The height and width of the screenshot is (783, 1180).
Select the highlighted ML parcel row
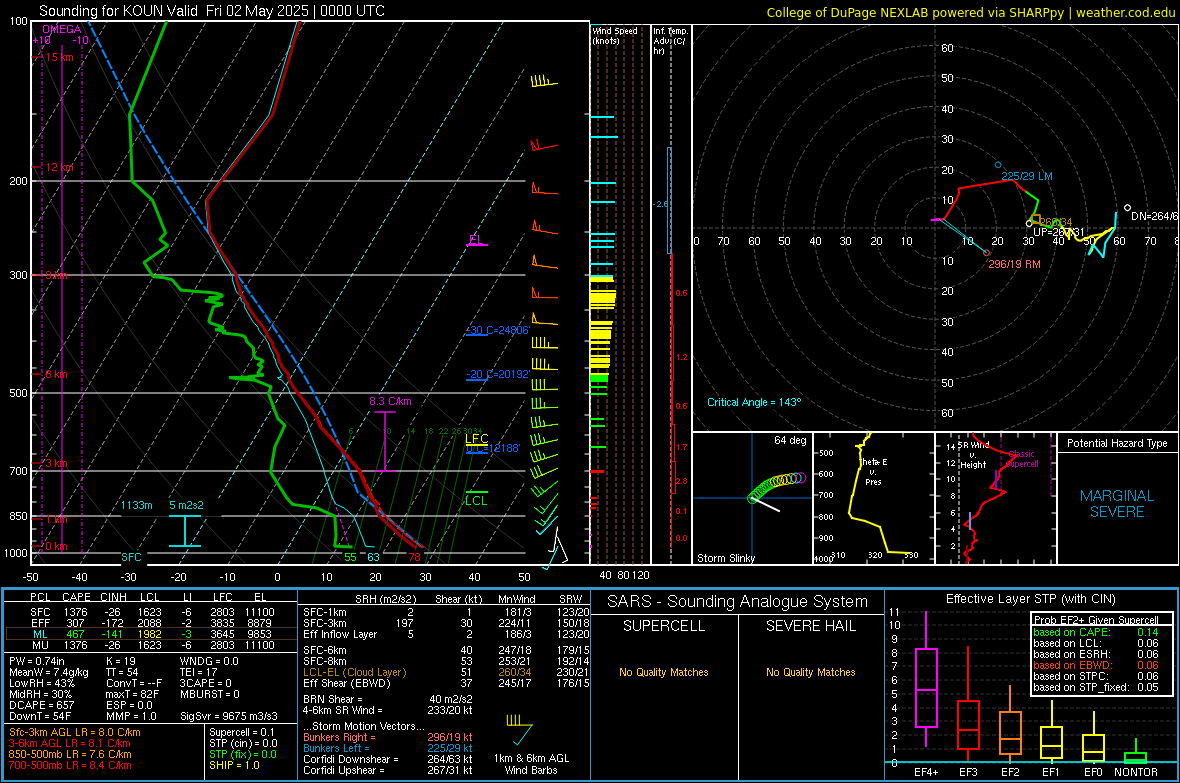151,634
